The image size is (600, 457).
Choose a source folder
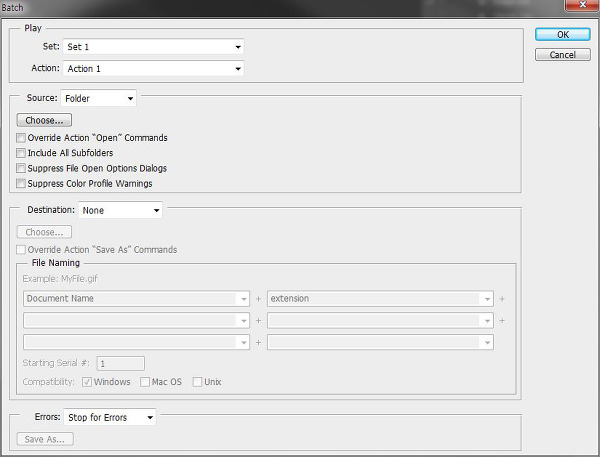click(44, 120)
